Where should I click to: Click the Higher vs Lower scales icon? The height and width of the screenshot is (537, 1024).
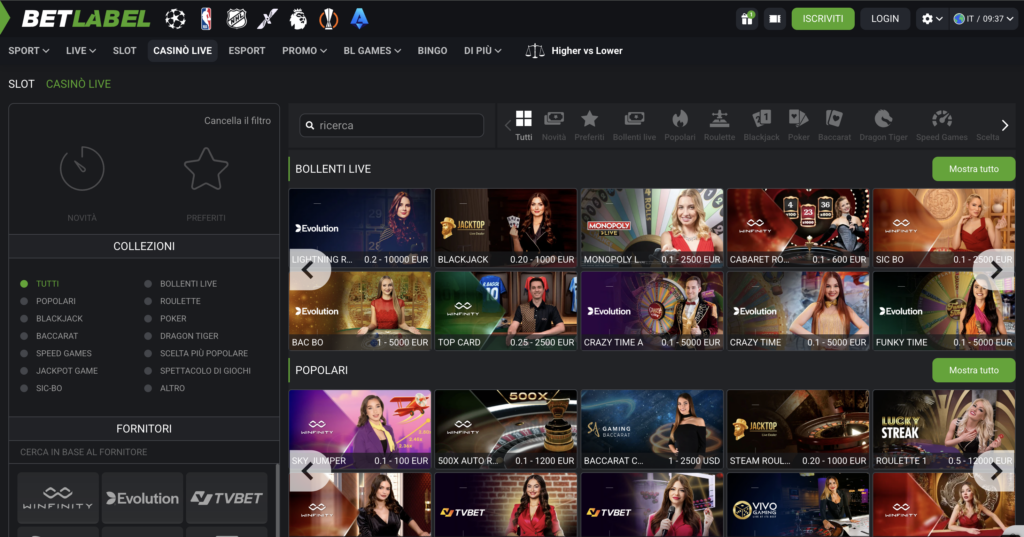pyautogui.click(x=535, y=50)
